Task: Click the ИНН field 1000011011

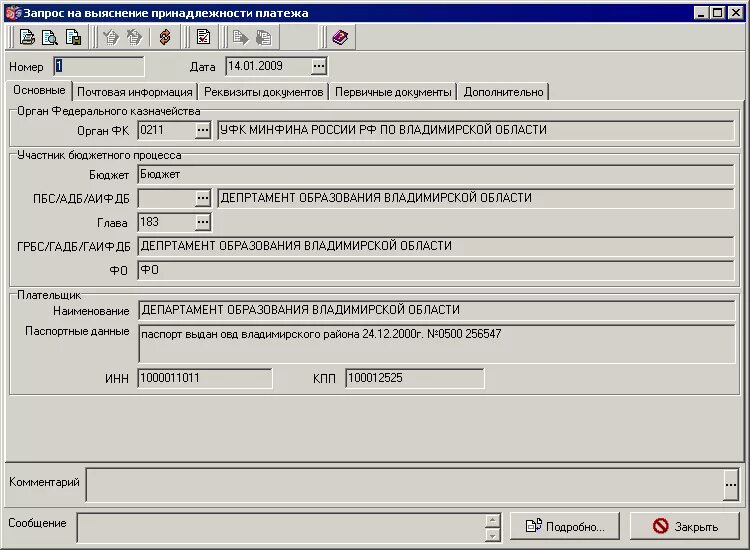Action: pyautogui.click(x=205, y=378)
